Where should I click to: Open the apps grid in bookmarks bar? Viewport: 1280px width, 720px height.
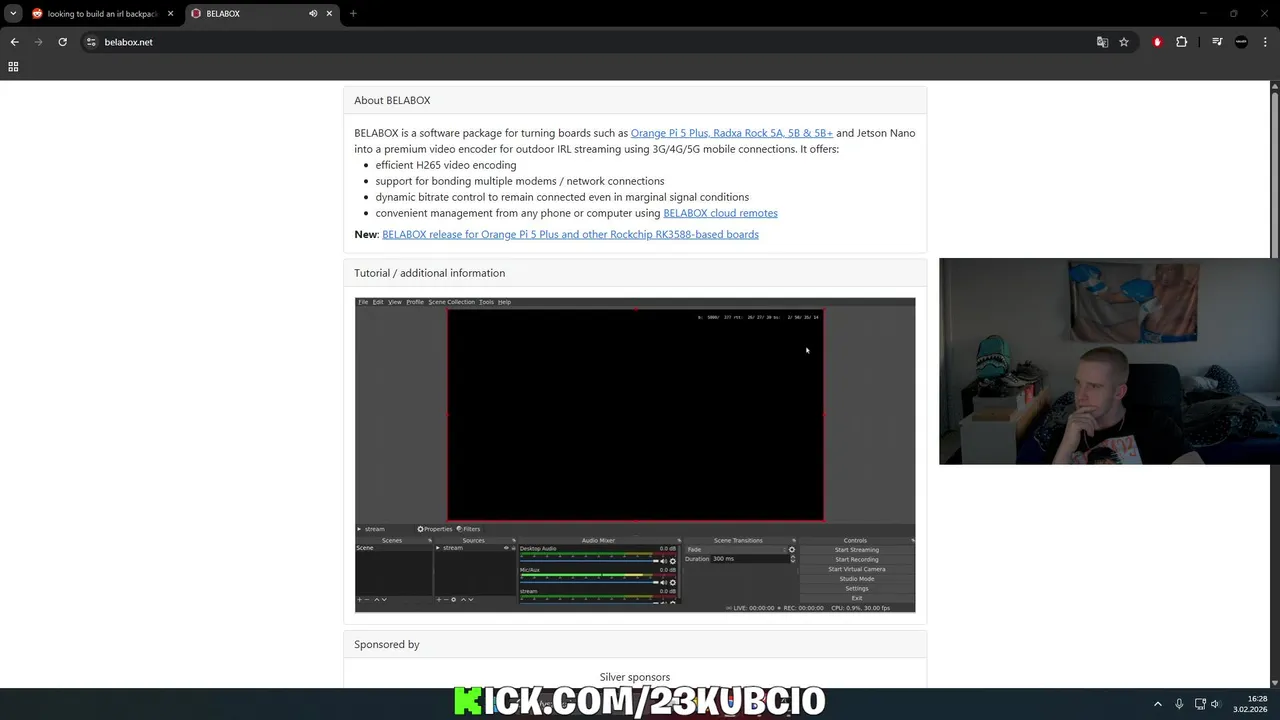(x=13, y=67)
